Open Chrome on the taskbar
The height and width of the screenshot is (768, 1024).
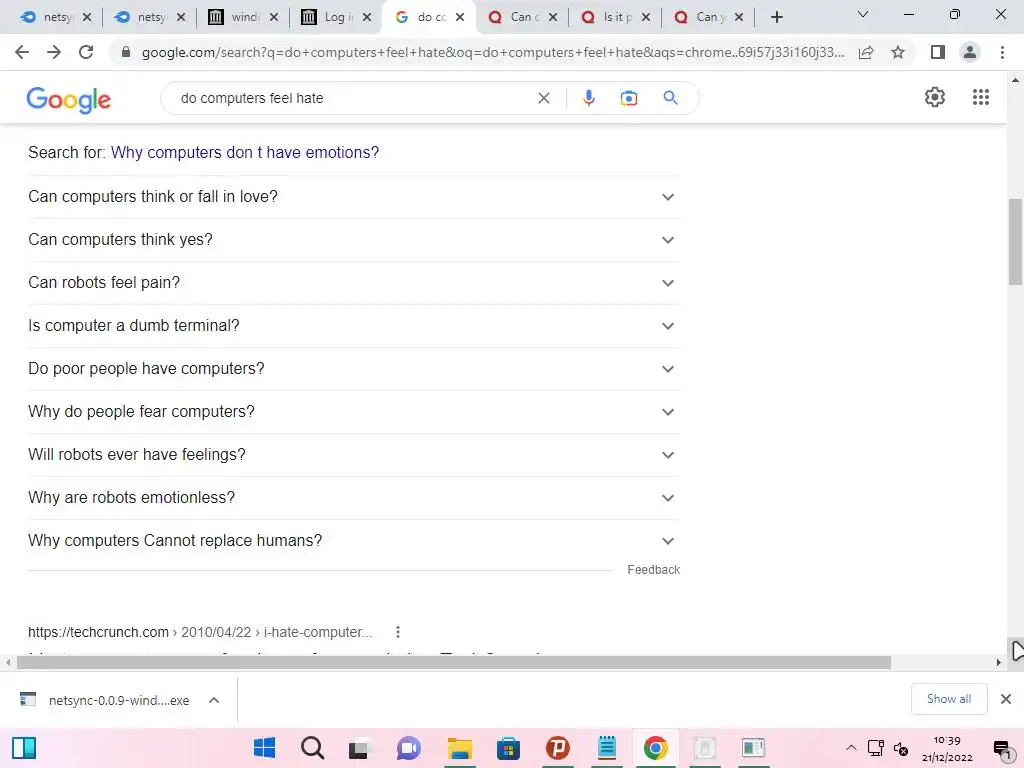[655, 748]
